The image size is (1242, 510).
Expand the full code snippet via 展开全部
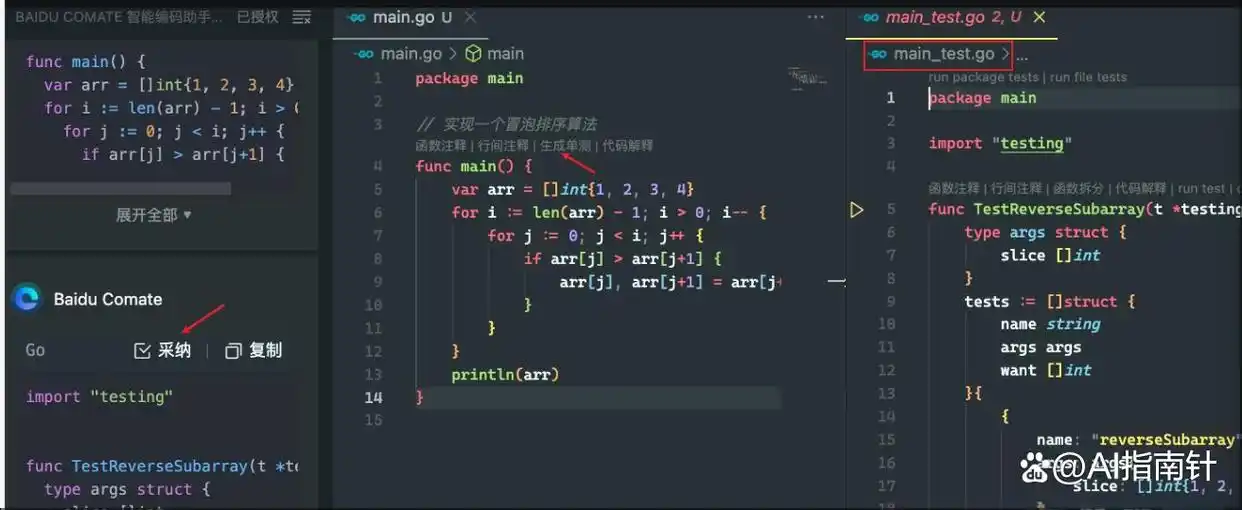tap(153, 215)
